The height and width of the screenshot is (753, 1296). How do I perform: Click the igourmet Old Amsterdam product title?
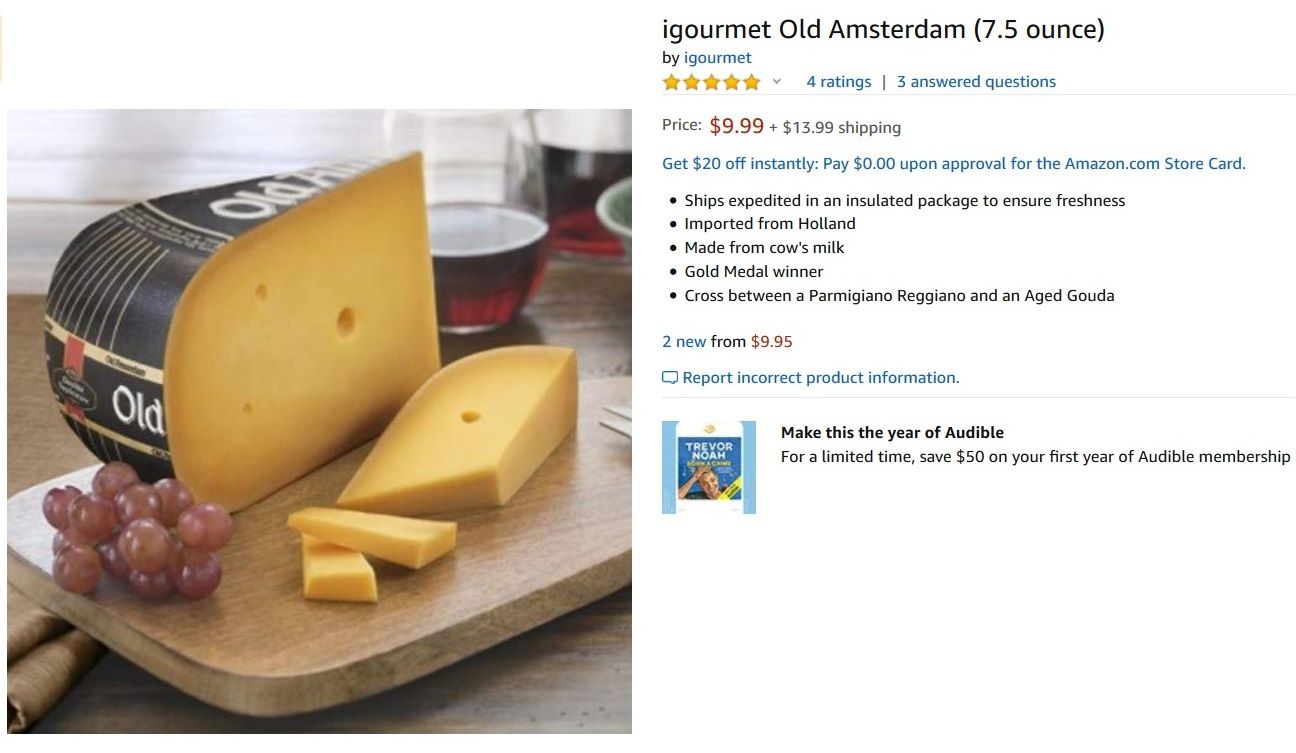click(x=883, y=29)
